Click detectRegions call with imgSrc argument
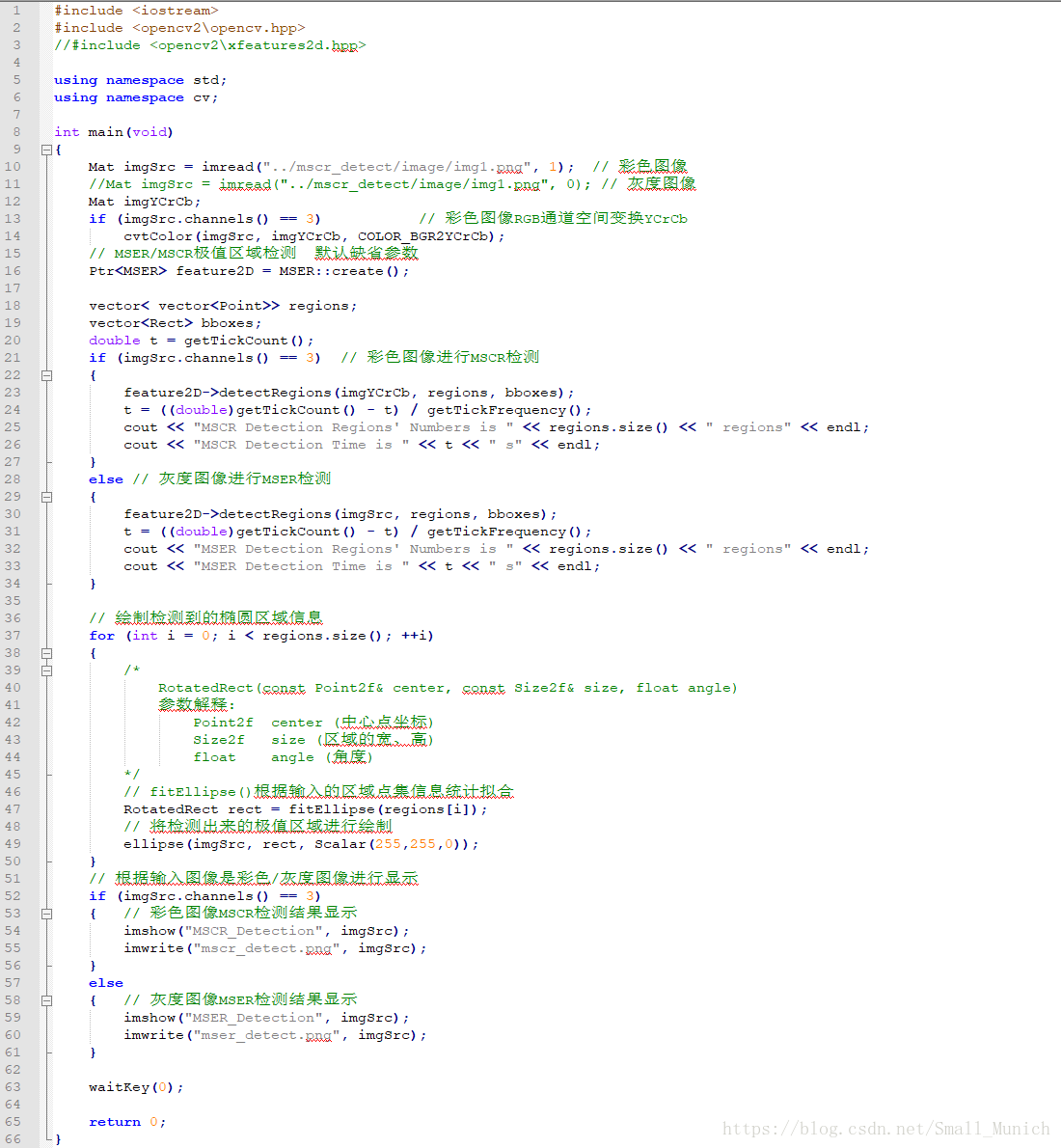This screenshot has width=1061, height=1148. [x=340, y=514]
